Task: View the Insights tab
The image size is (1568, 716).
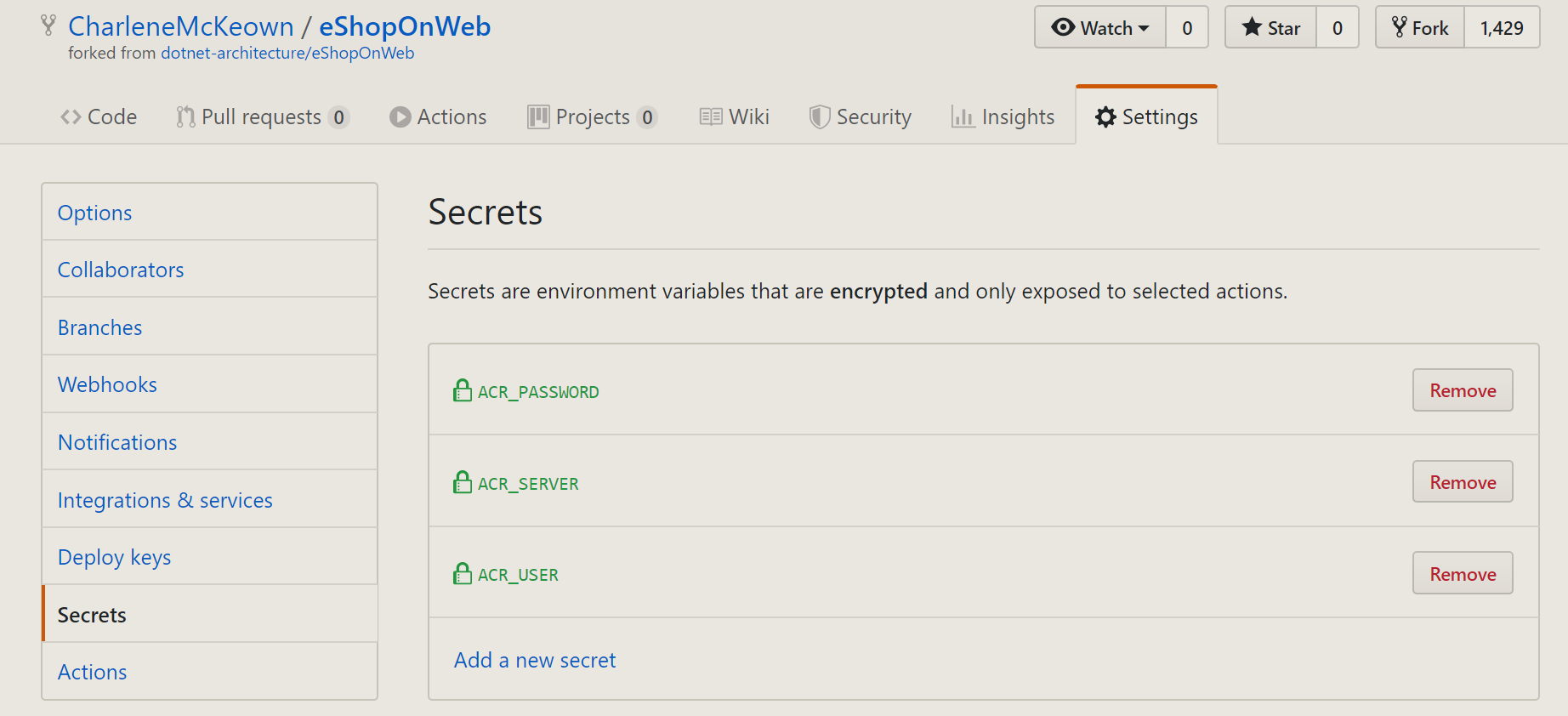Action: point(1003,116)
